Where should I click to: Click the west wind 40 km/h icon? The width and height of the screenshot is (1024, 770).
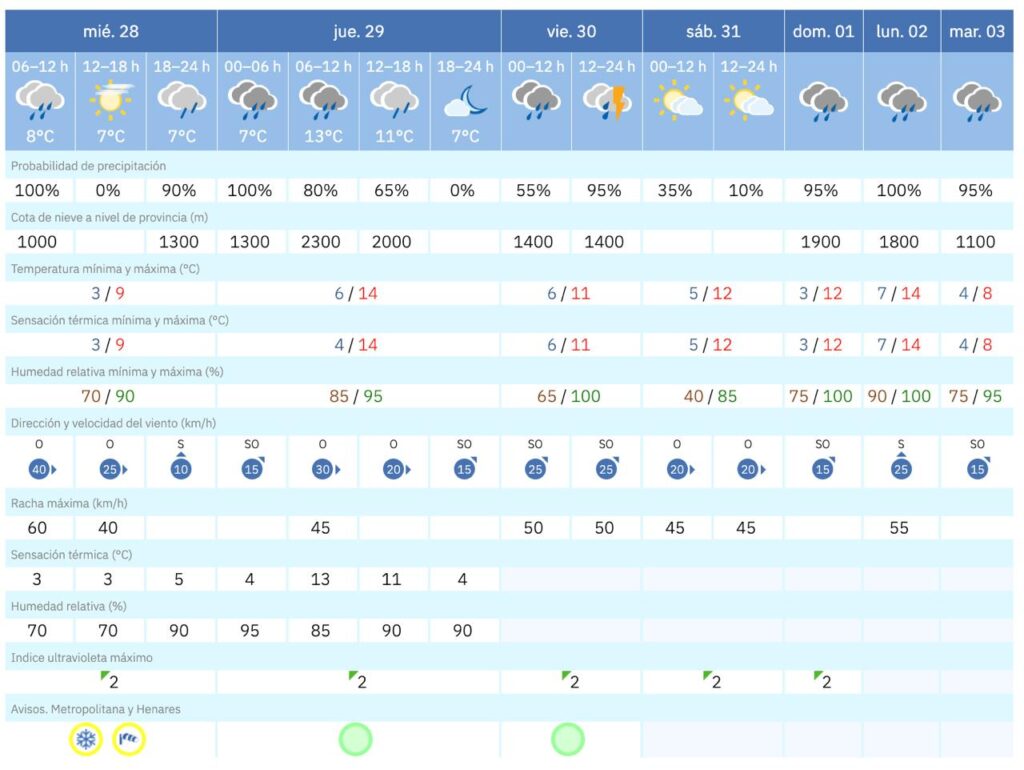tap(40, 469)
